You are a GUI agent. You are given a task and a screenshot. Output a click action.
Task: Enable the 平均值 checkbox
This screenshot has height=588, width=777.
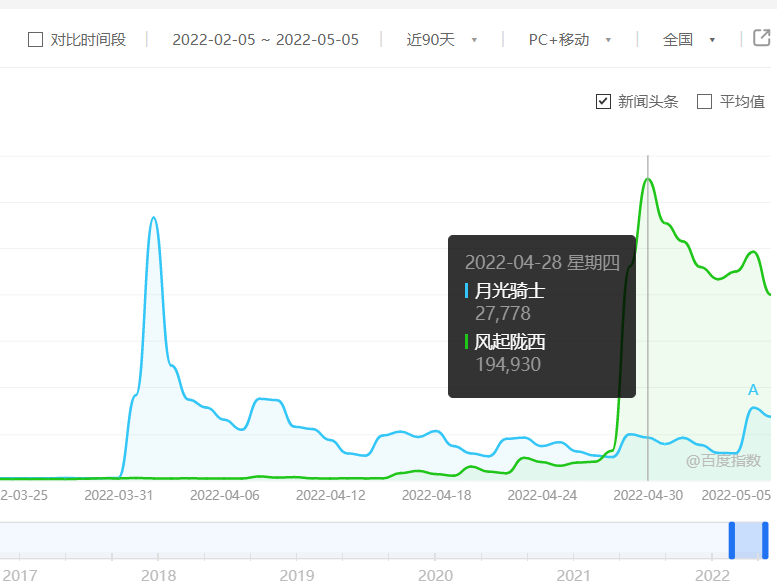(x=704, y=102)
